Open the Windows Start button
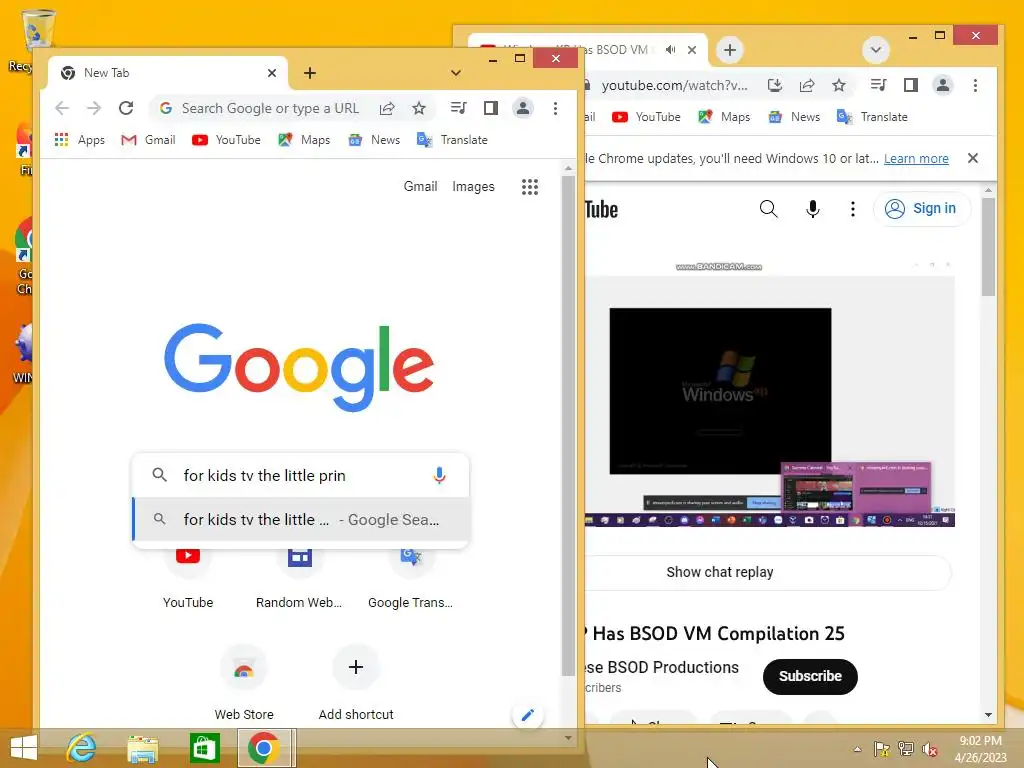 pos(24,748)
